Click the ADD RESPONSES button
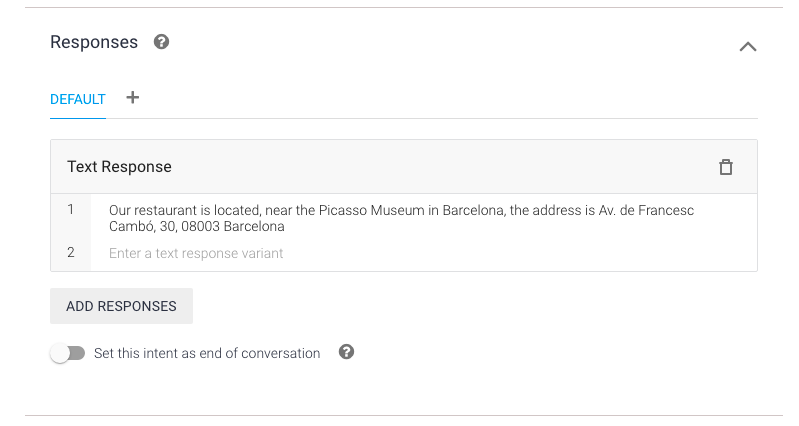This screenshot has height=426, width=799. (121, 306)
